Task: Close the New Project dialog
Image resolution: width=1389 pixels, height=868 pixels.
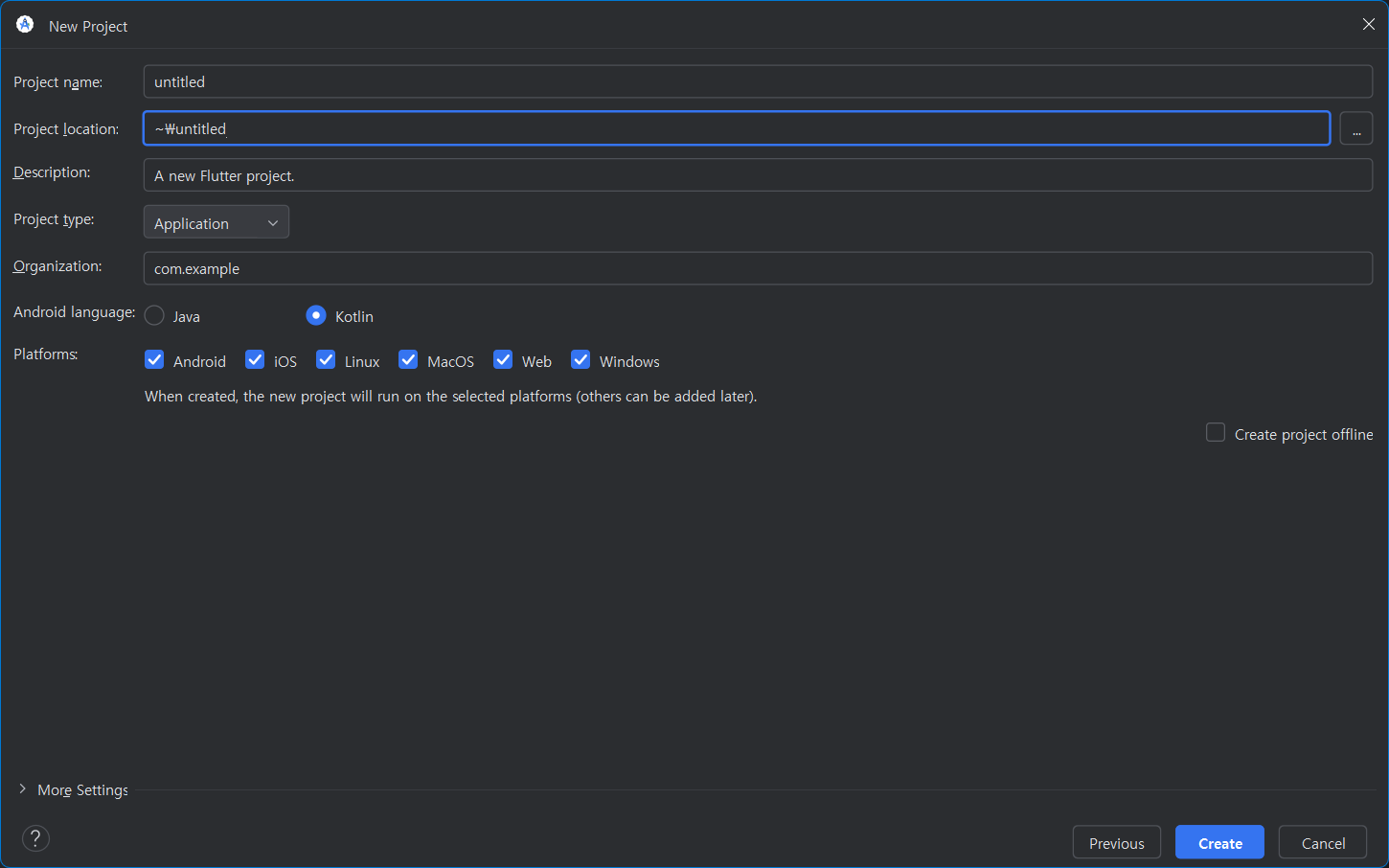Action: coord(1368,25)
